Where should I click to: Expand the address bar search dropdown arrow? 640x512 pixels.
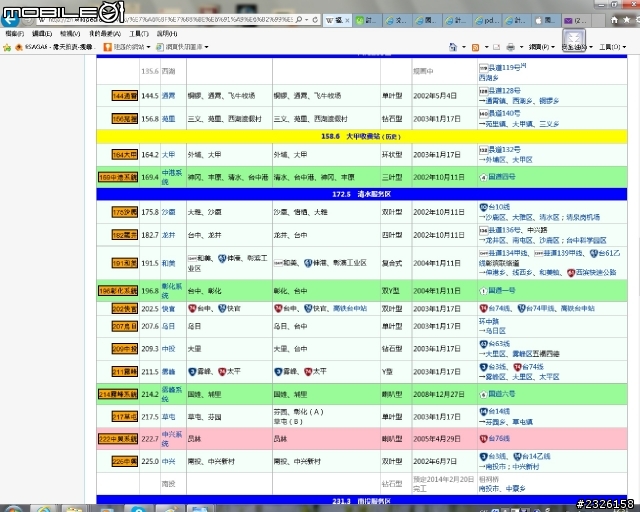pos(307,20)
